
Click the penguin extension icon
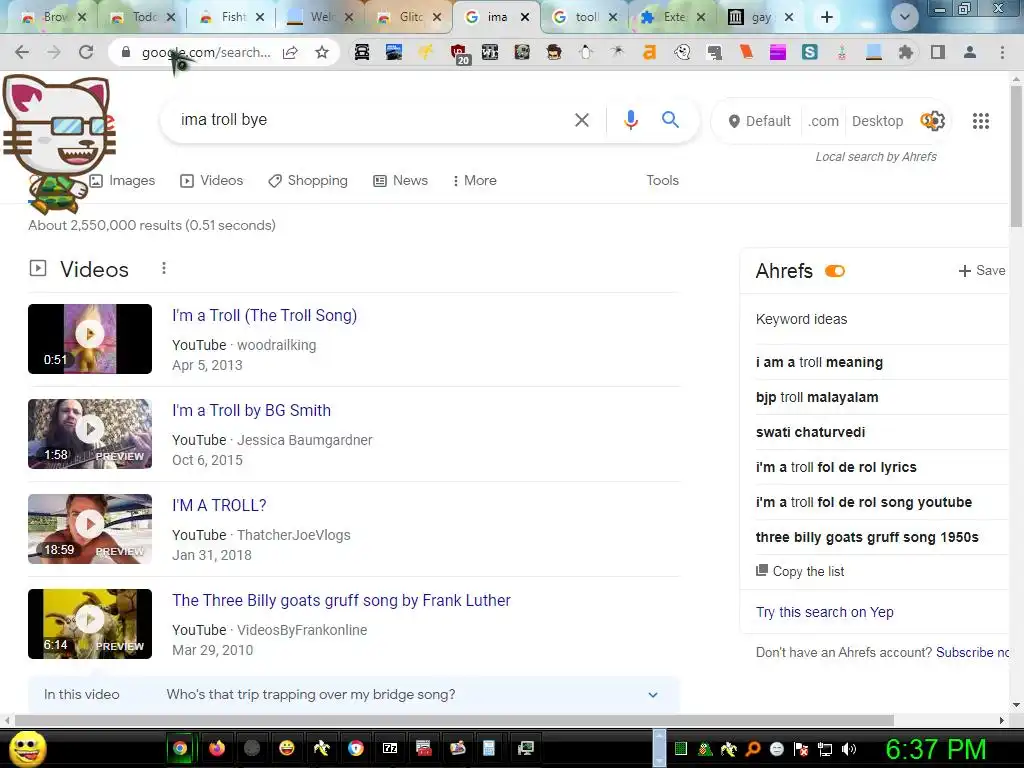pyautogui.click(x=586, y=52)
